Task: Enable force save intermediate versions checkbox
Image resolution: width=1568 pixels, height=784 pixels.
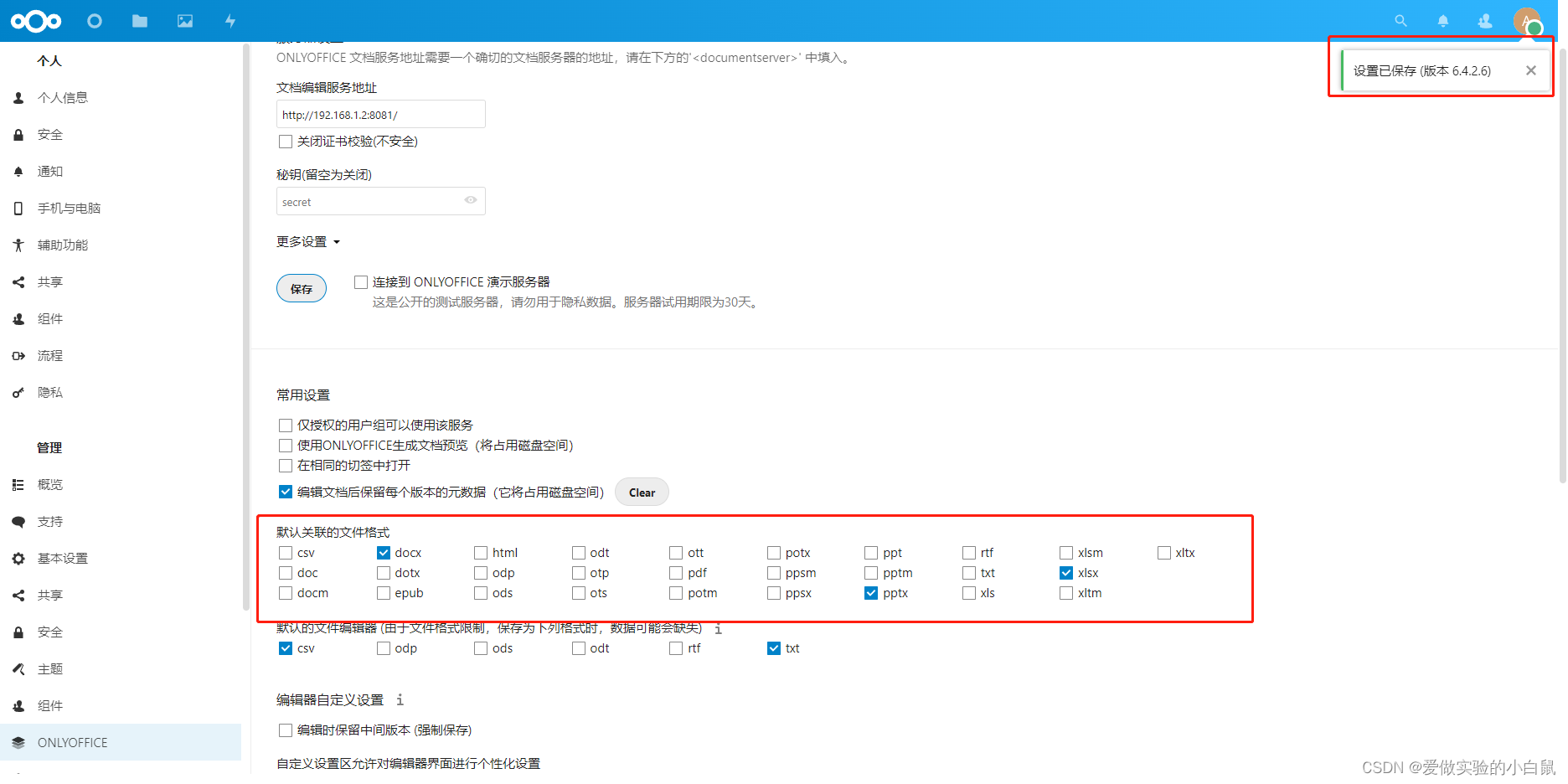Action: pyautogui.click(x=286, y=730)
